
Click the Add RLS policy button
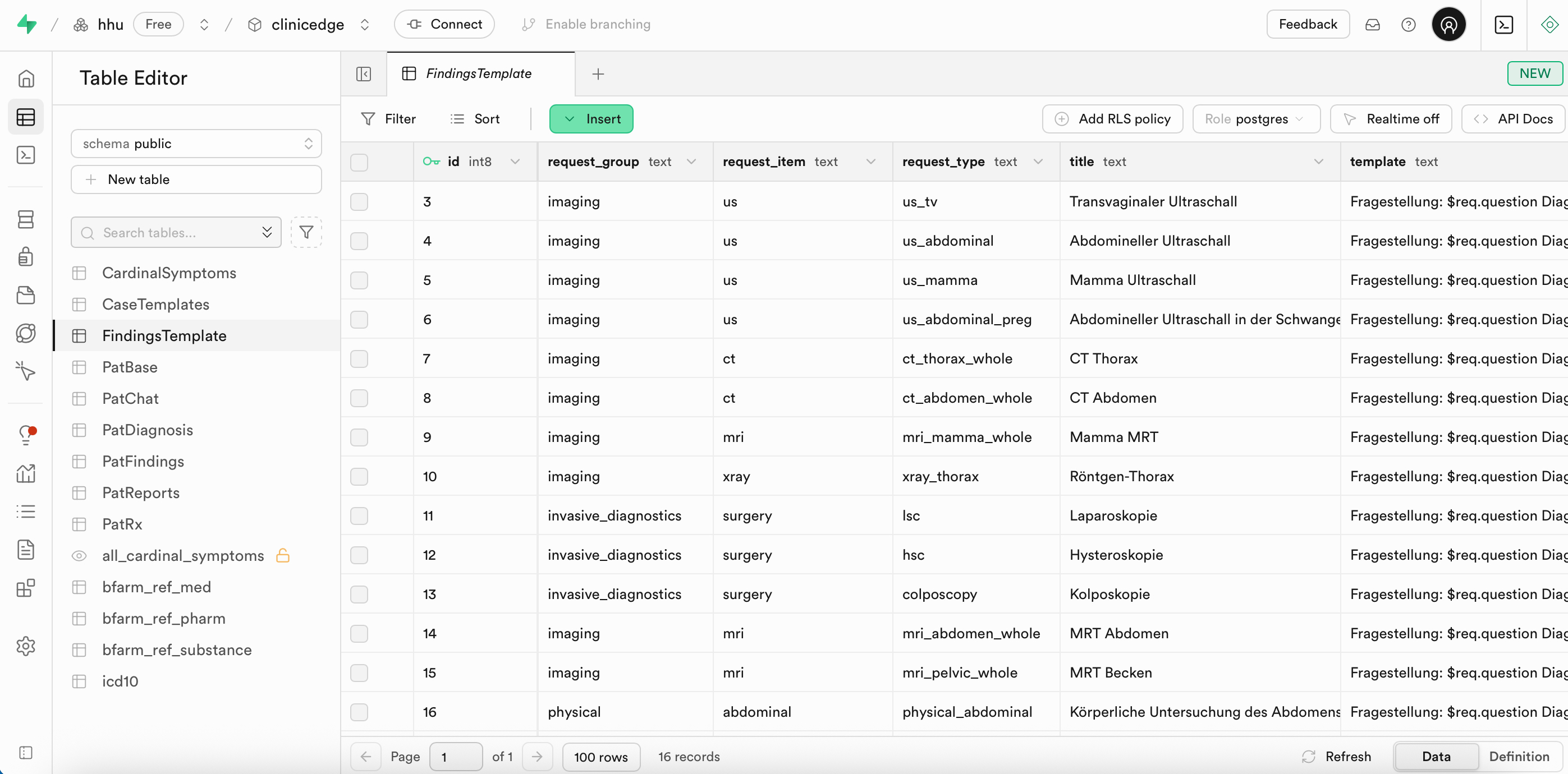(1112, 119)
